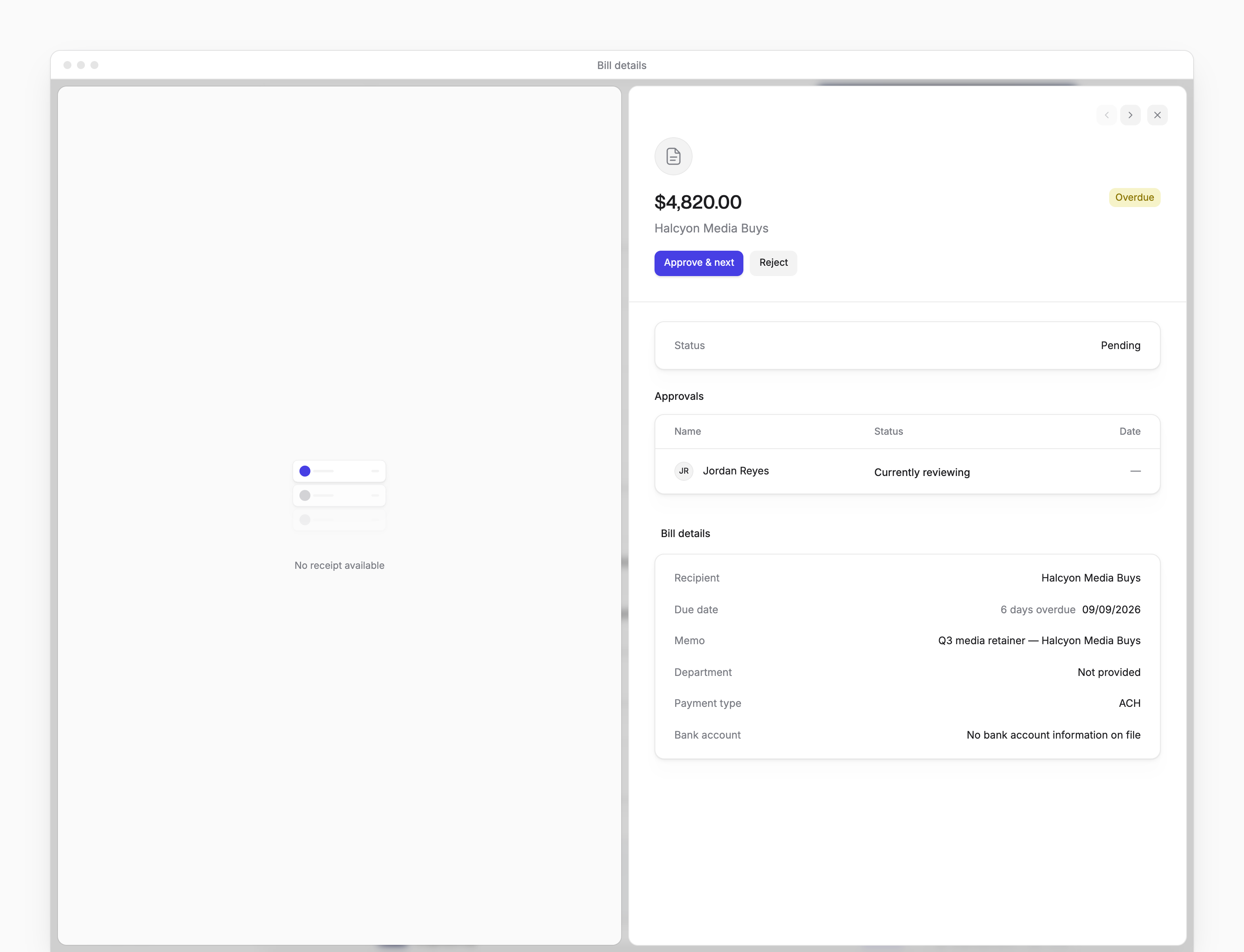Image resolution: width=1244 pixels, height=952 pixels.
Task: Click the Halcyon Media Buys vendor name under amount
Action: pyautogui.click(x=711, y=228)
